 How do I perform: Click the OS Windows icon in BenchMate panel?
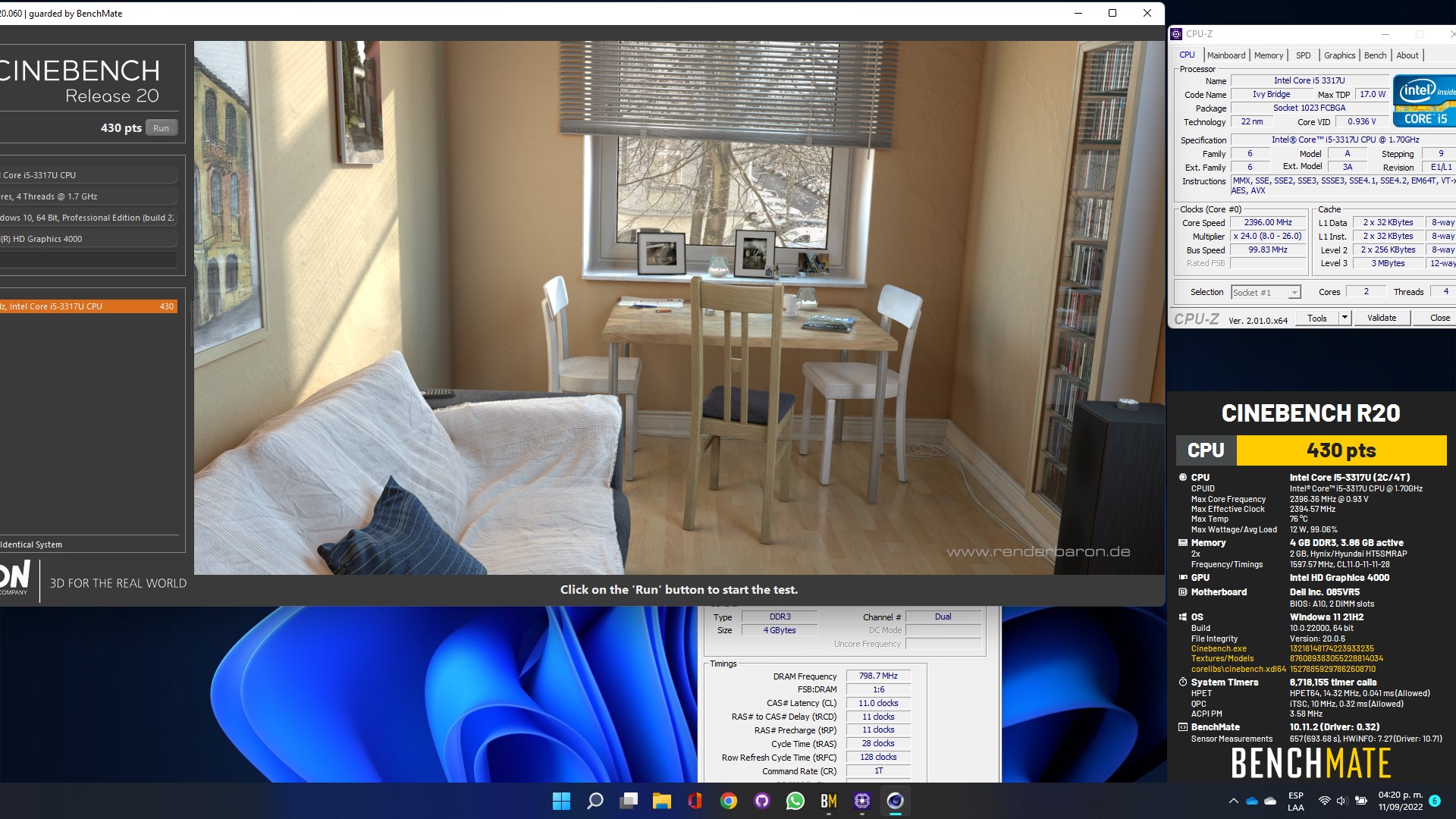point(1182,617)
